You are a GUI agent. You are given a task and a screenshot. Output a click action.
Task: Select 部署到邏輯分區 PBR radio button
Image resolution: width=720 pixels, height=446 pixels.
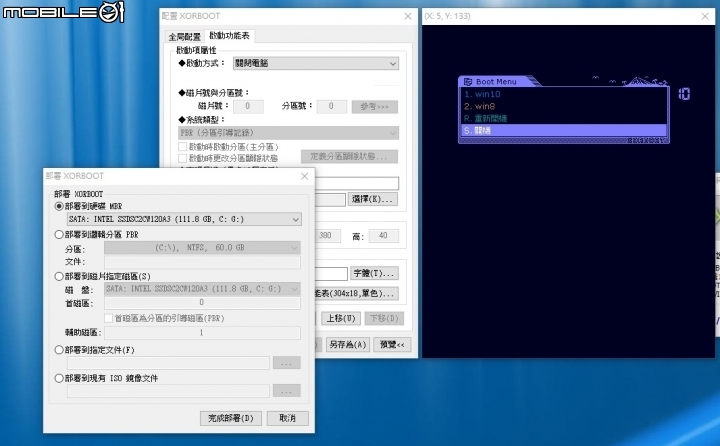59,234
